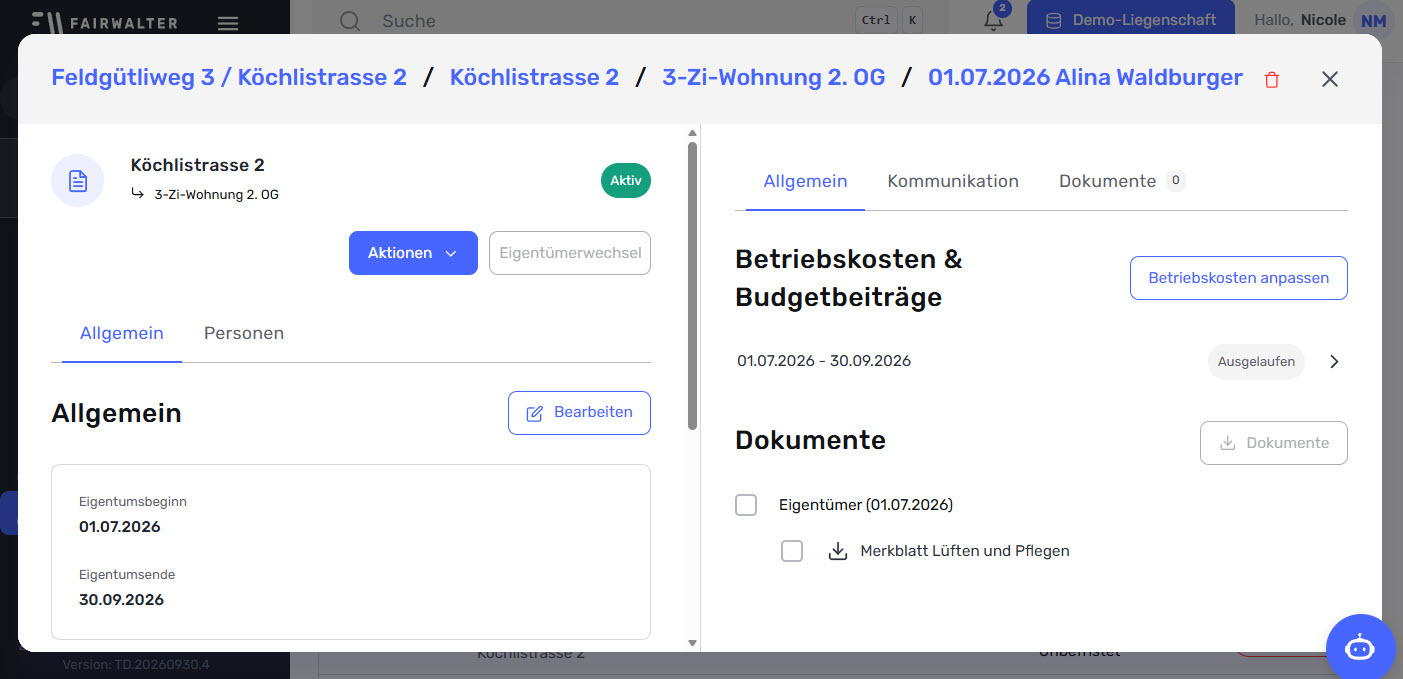This screenshot has height=679, width=1403.
Task: Click download icon of Merkblatt Lüften und Pflegen
Action: tap(838, 551)
